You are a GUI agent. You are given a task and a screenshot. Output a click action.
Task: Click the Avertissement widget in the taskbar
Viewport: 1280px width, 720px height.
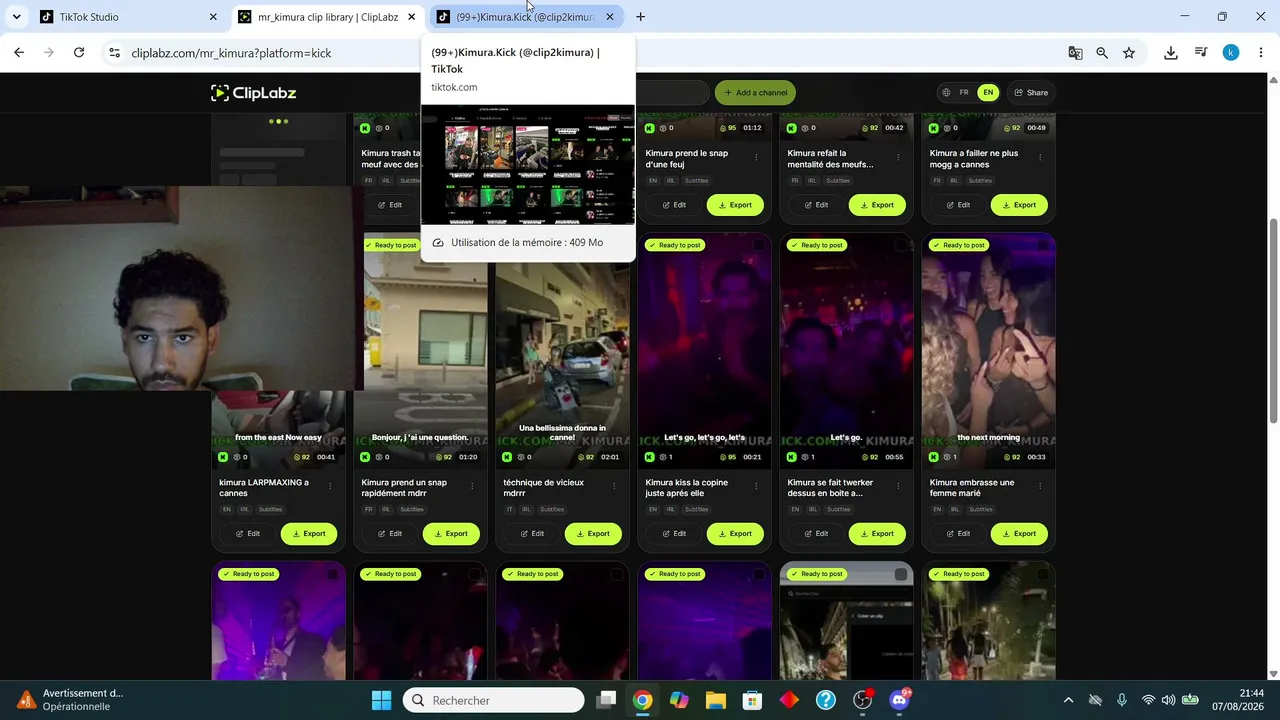pyautogui.click(x=70, y=700)
